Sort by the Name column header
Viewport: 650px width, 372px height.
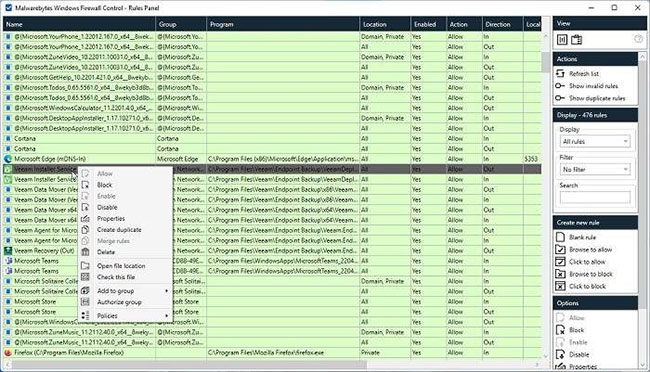[79, 24]
